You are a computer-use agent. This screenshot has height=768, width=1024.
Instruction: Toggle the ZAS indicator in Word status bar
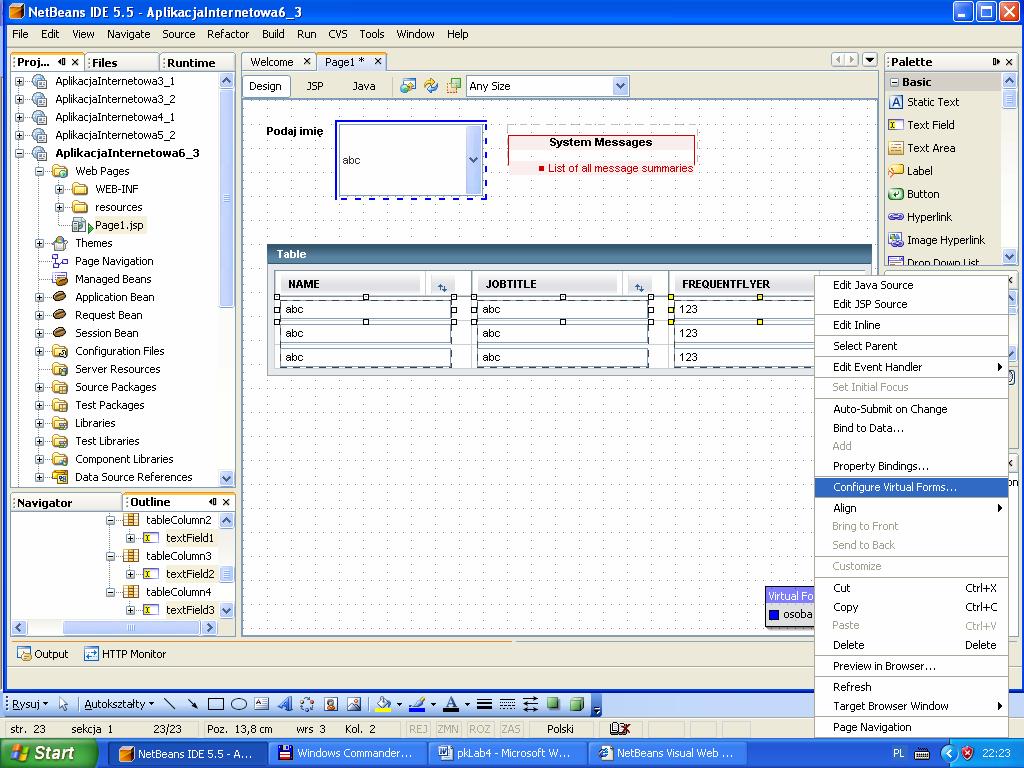[511, 729]
